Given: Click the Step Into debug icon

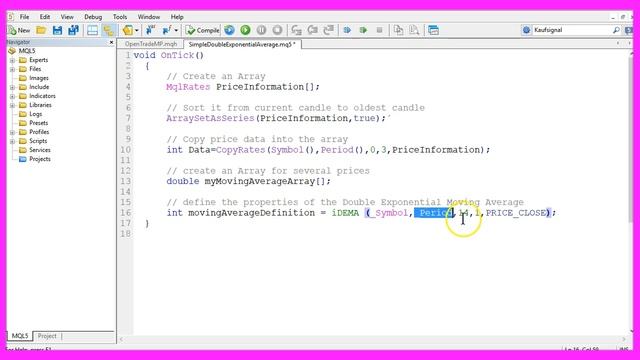Looking at the screenshot, I should (297, 30).
